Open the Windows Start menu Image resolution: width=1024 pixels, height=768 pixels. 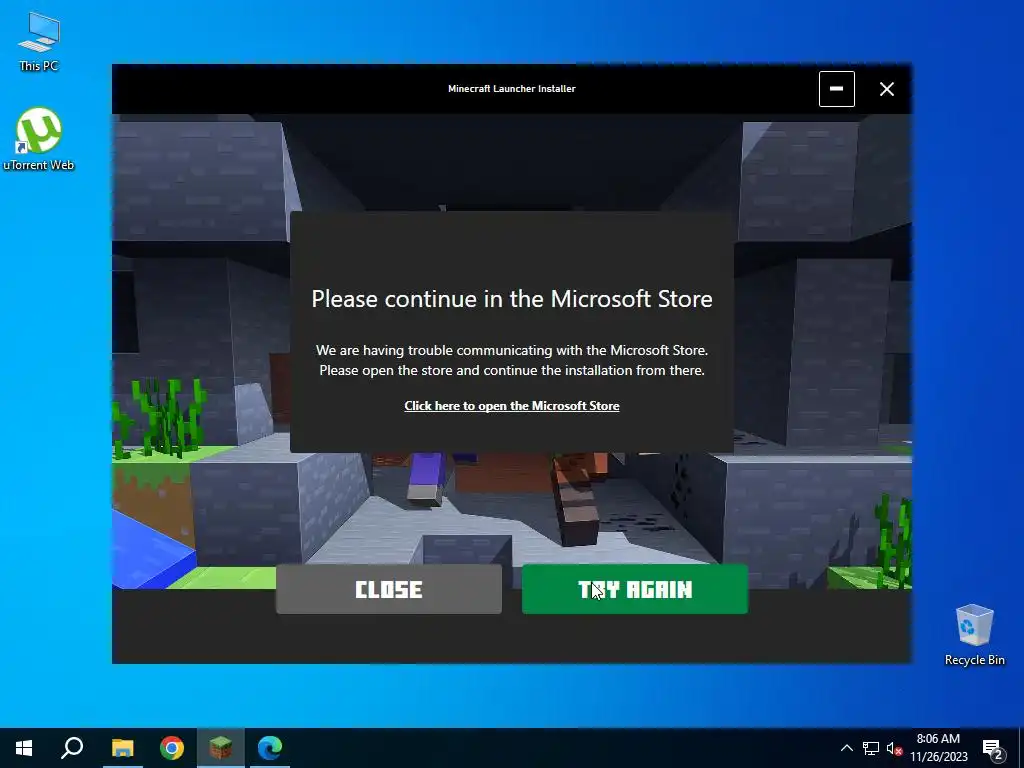[x=24, y=748]
